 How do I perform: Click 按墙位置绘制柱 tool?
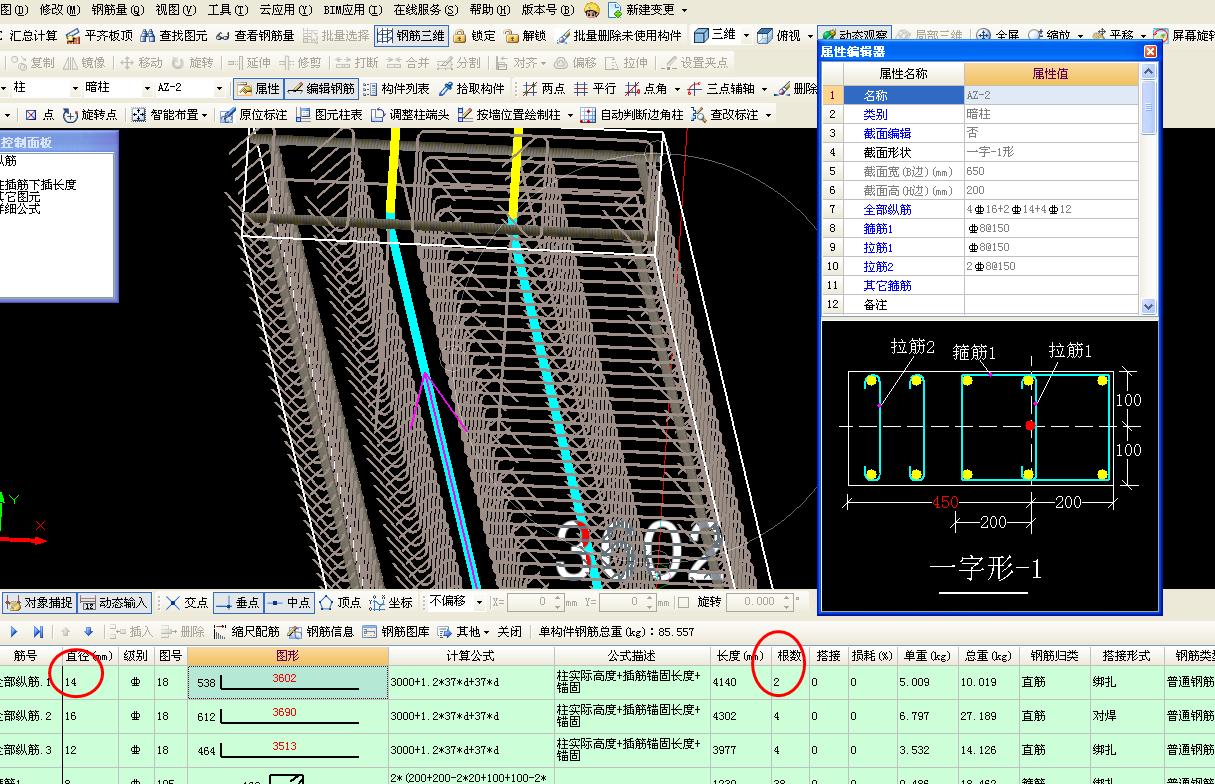[x=509, y=115]
